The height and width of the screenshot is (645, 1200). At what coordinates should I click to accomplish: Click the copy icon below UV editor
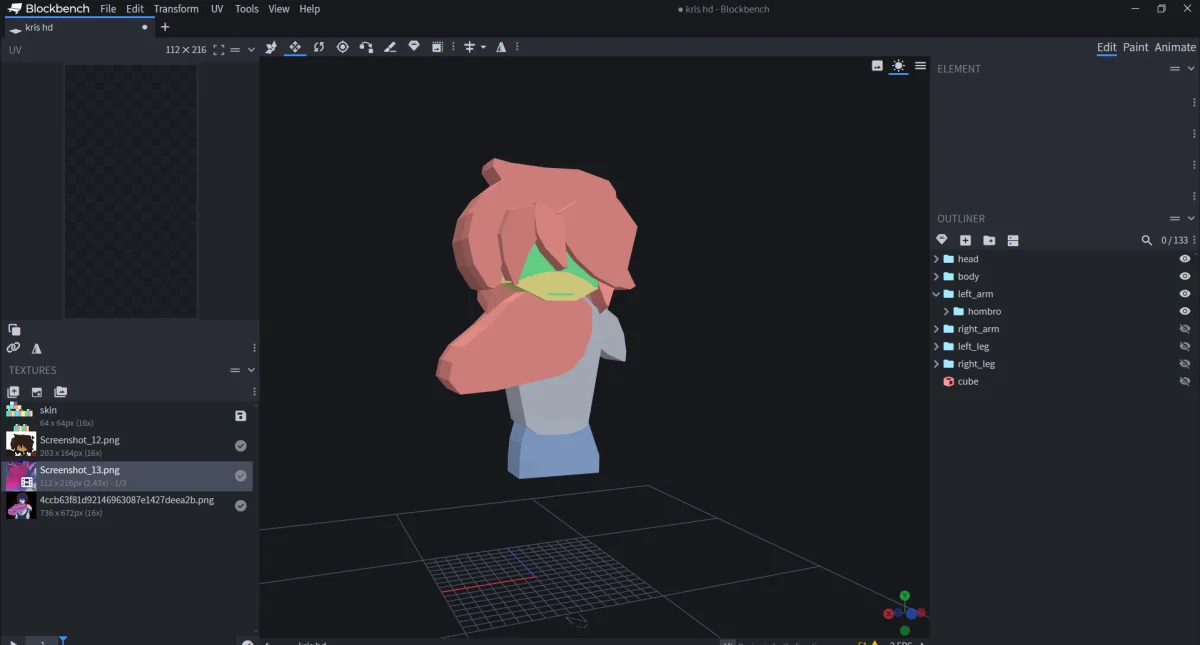click(x=14, y=329)
